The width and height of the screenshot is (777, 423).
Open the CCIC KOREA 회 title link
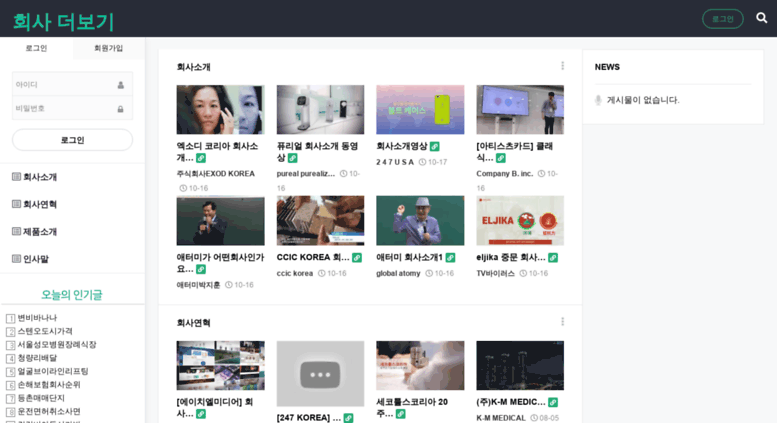point(313,257)
